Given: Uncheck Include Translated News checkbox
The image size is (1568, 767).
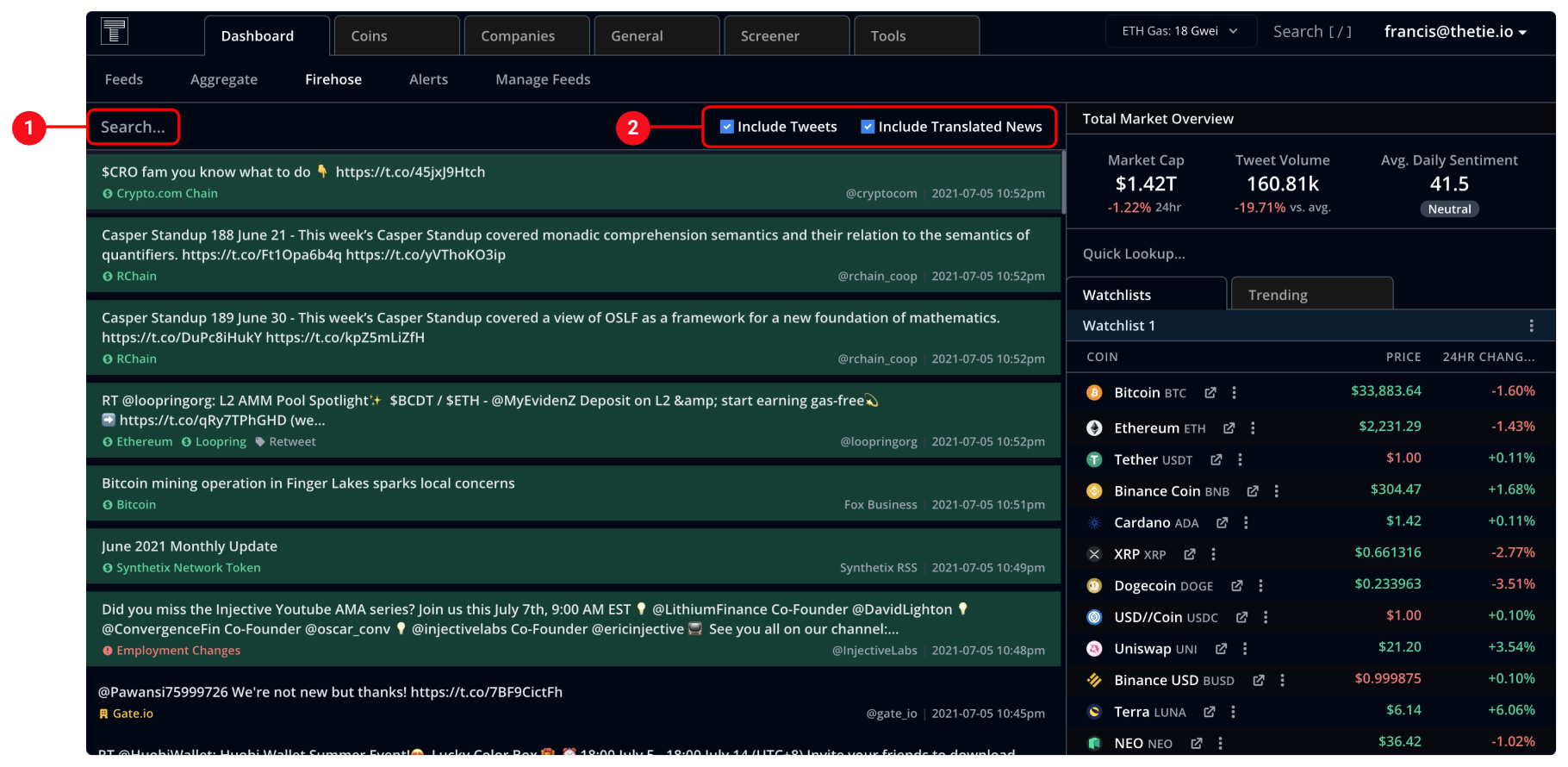Looking at the screenshot, I should coord(868,127).
